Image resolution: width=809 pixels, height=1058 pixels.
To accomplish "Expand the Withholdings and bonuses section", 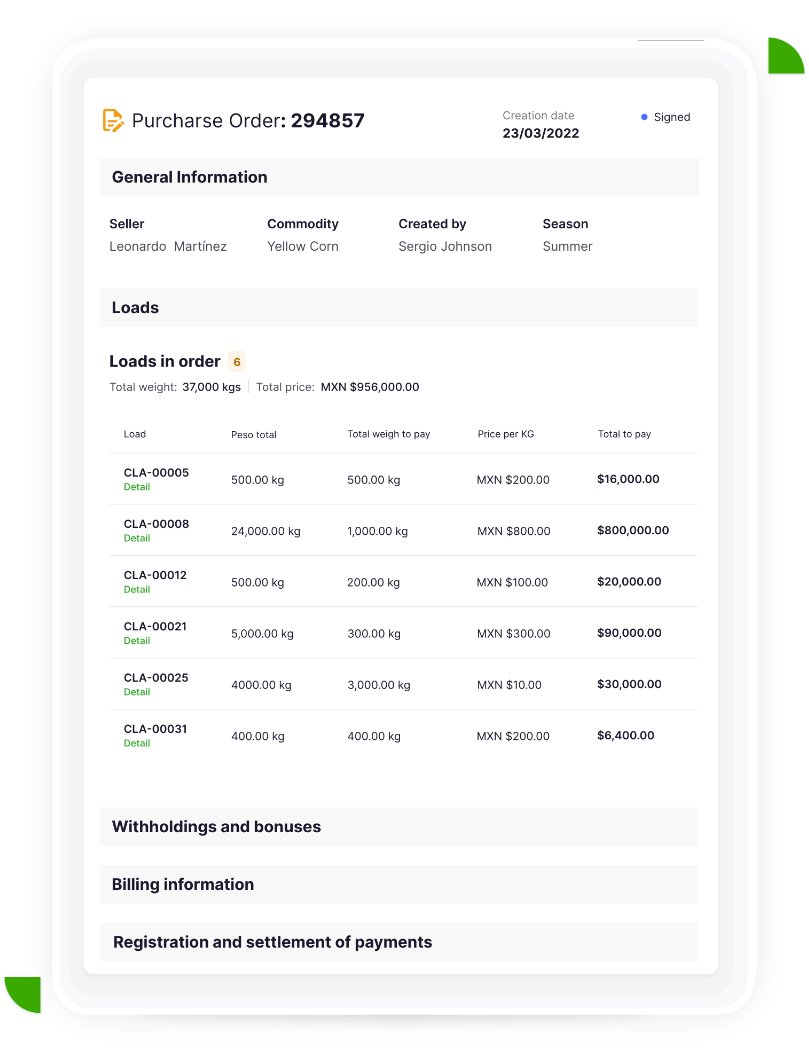I will click(216, 826).
